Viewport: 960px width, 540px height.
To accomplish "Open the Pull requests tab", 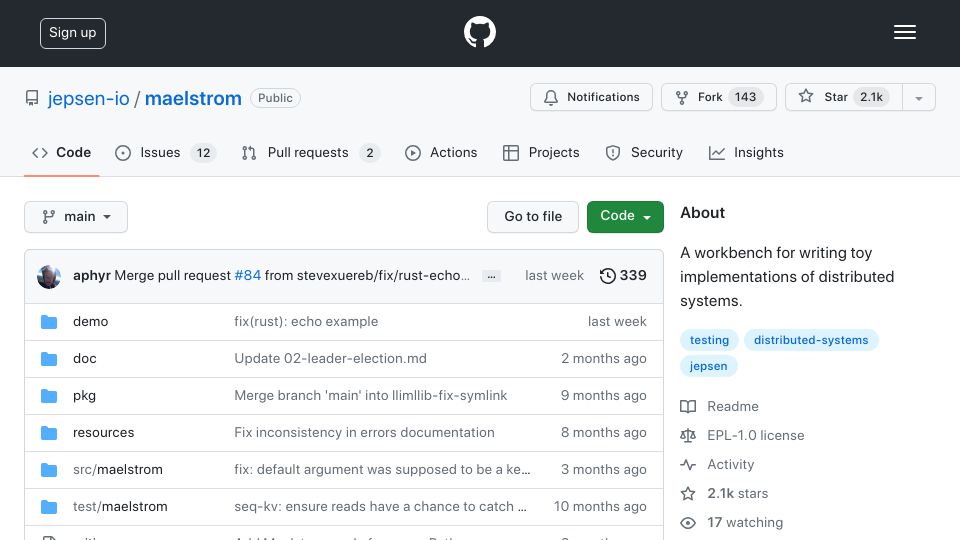I will (x=310, y=152).
